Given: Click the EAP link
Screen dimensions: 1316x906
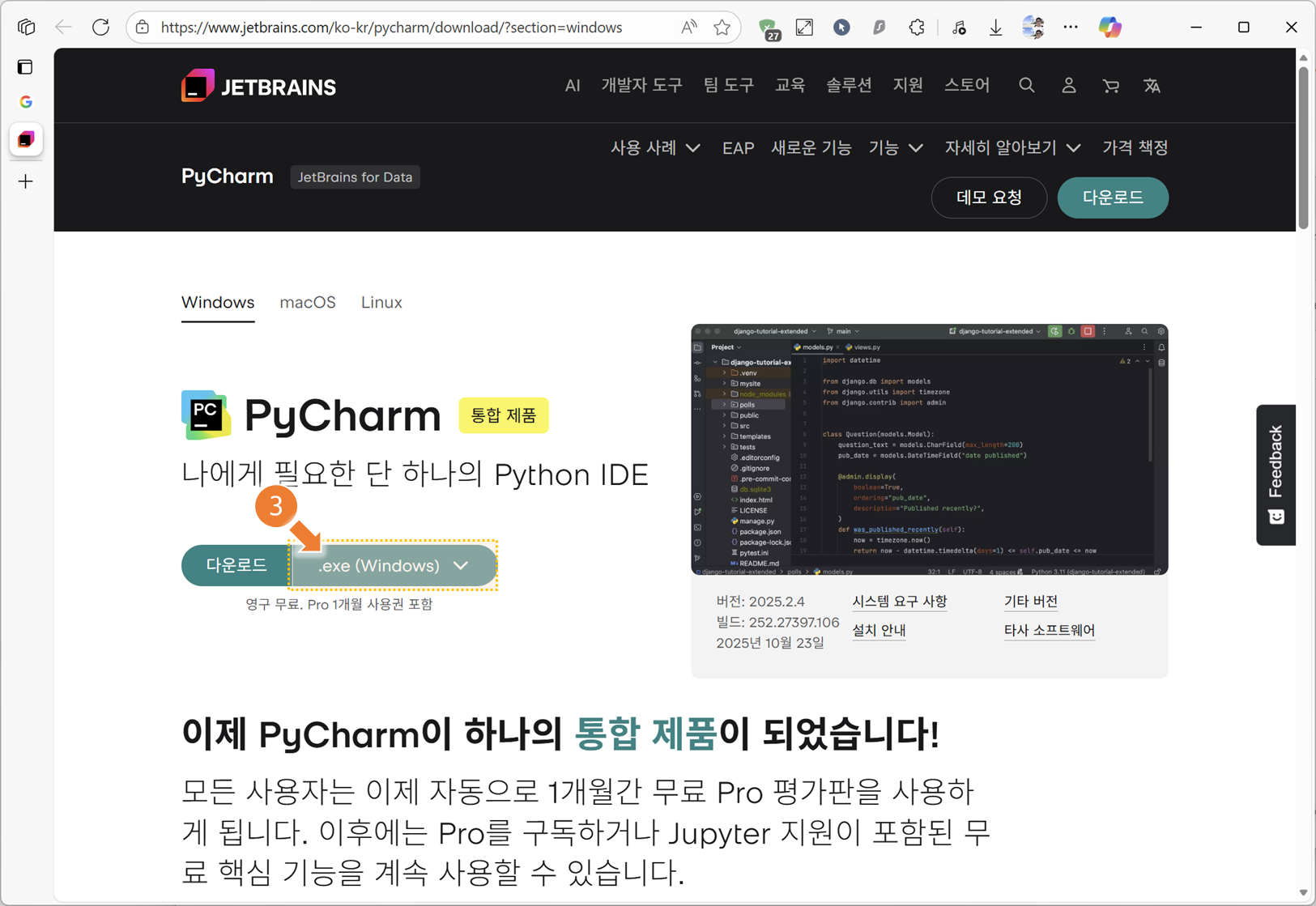Looking at the screenshot, I should (x=738, y=148).
